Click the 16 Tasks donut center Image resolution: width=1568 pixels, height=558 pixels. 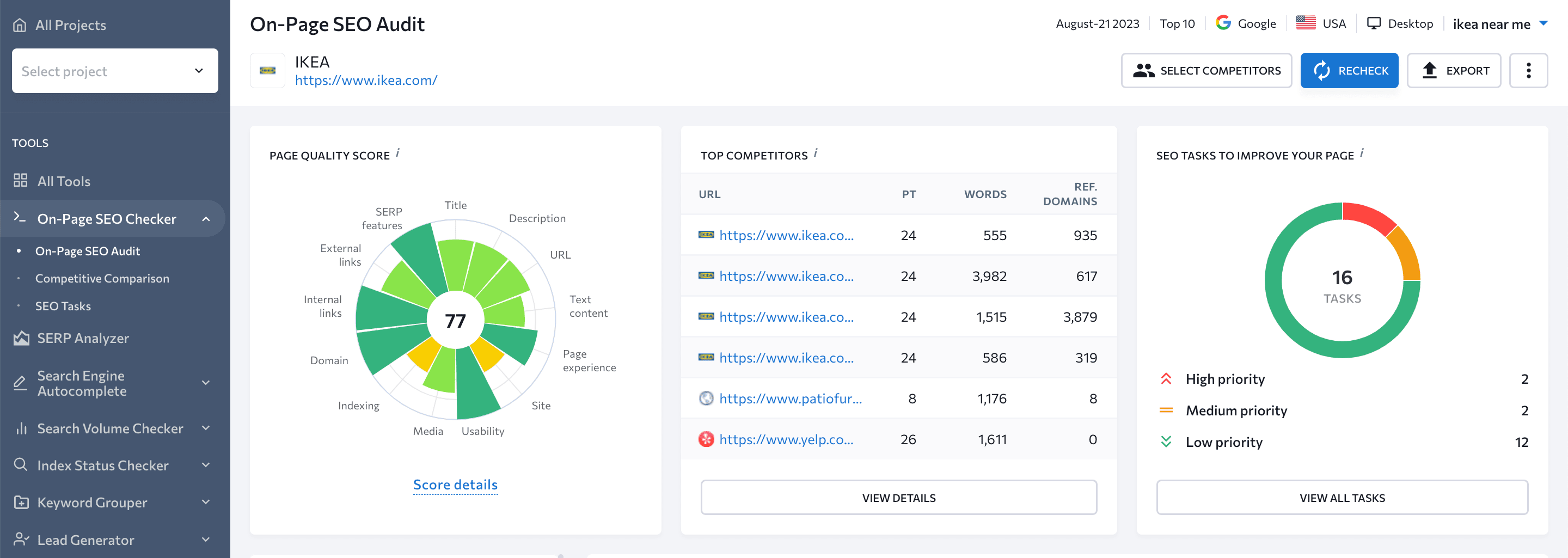pyautogui.click(x=1342, y=285)
